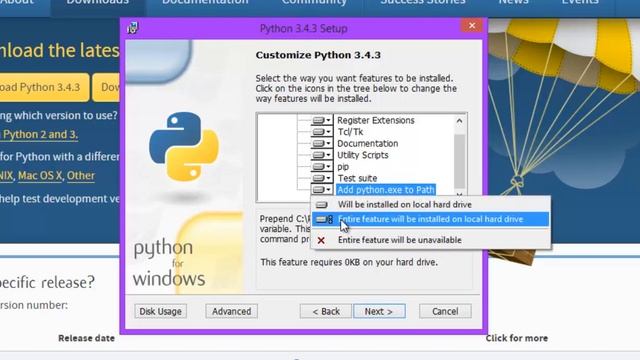This screenshot has height=360, width=640.
Task: Cancel the Python setup
Action: pos(445,311)
